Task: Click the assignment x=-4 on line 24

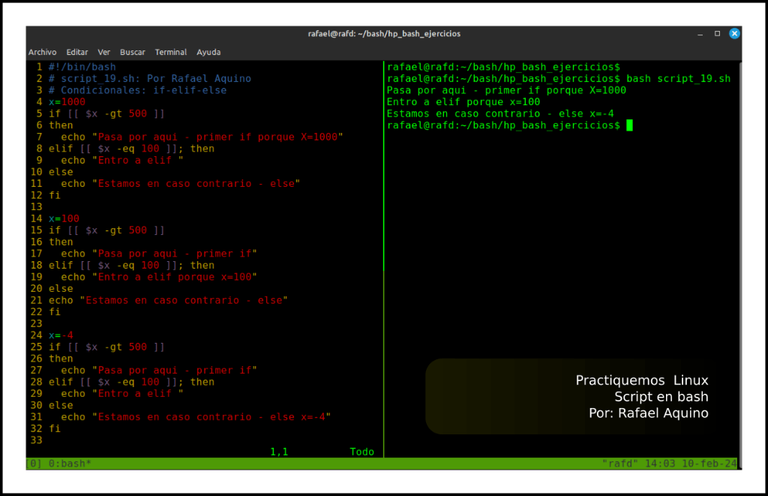Action: pyautogui.click(x=61, y=335)
